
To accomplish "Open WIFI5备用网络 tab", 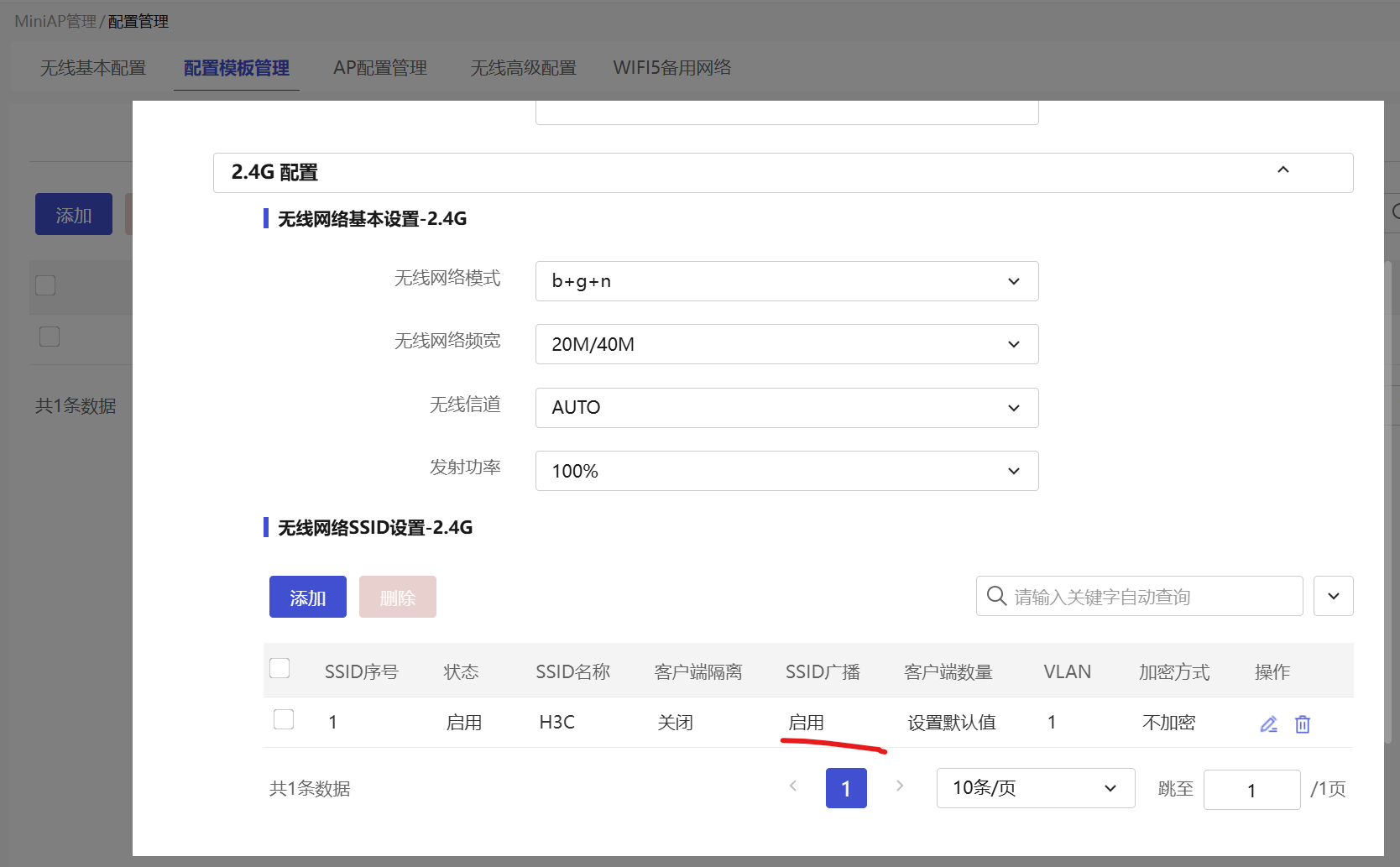I will pyautogui.click(x=671, y=68).
